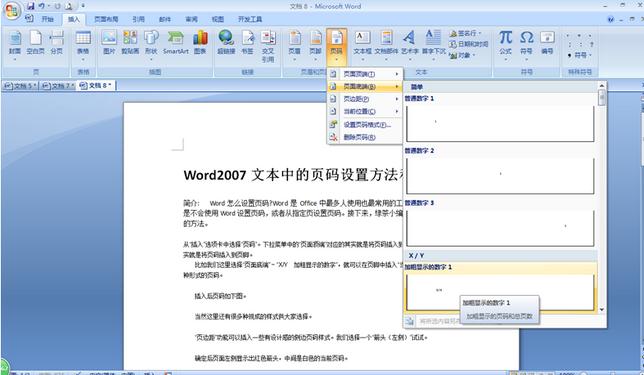This screenshot has height=375, width=644.
Task: Select the Plain Number 1 (普通数字 1) preview
Action: [500, 124]
